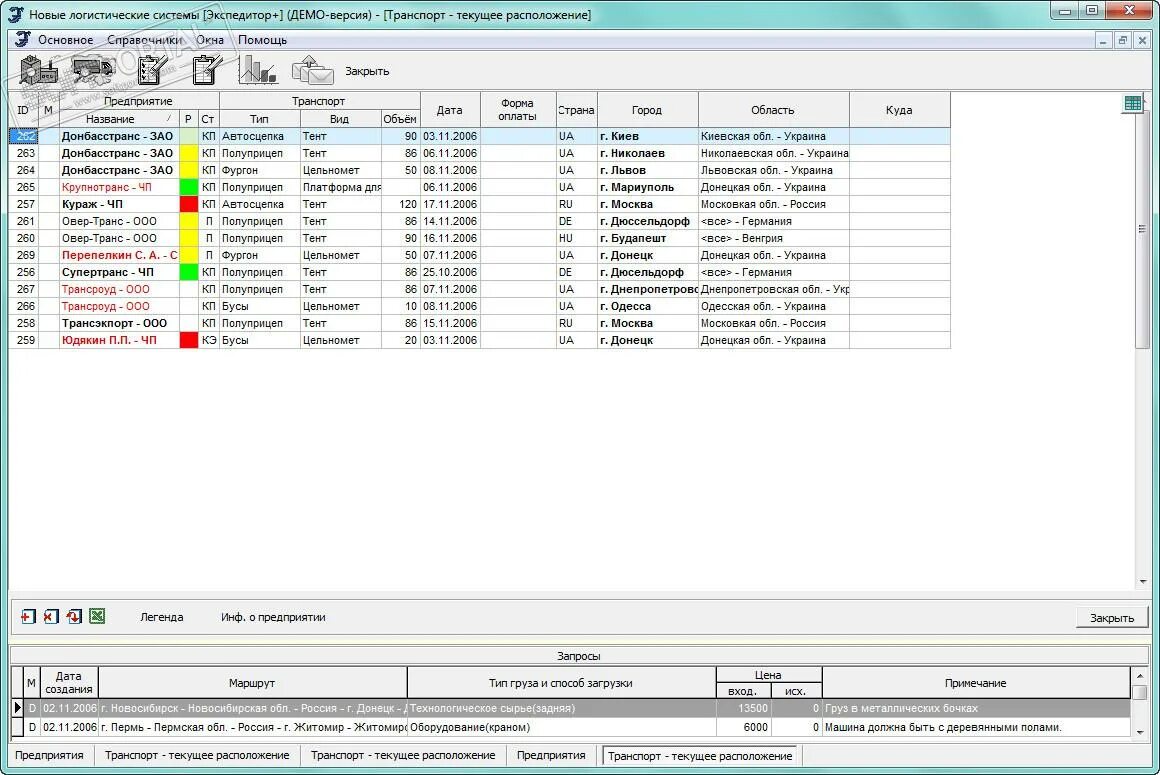
Task: Click the г. Мариуполь city cell
Action: click(x=647, y=187)
